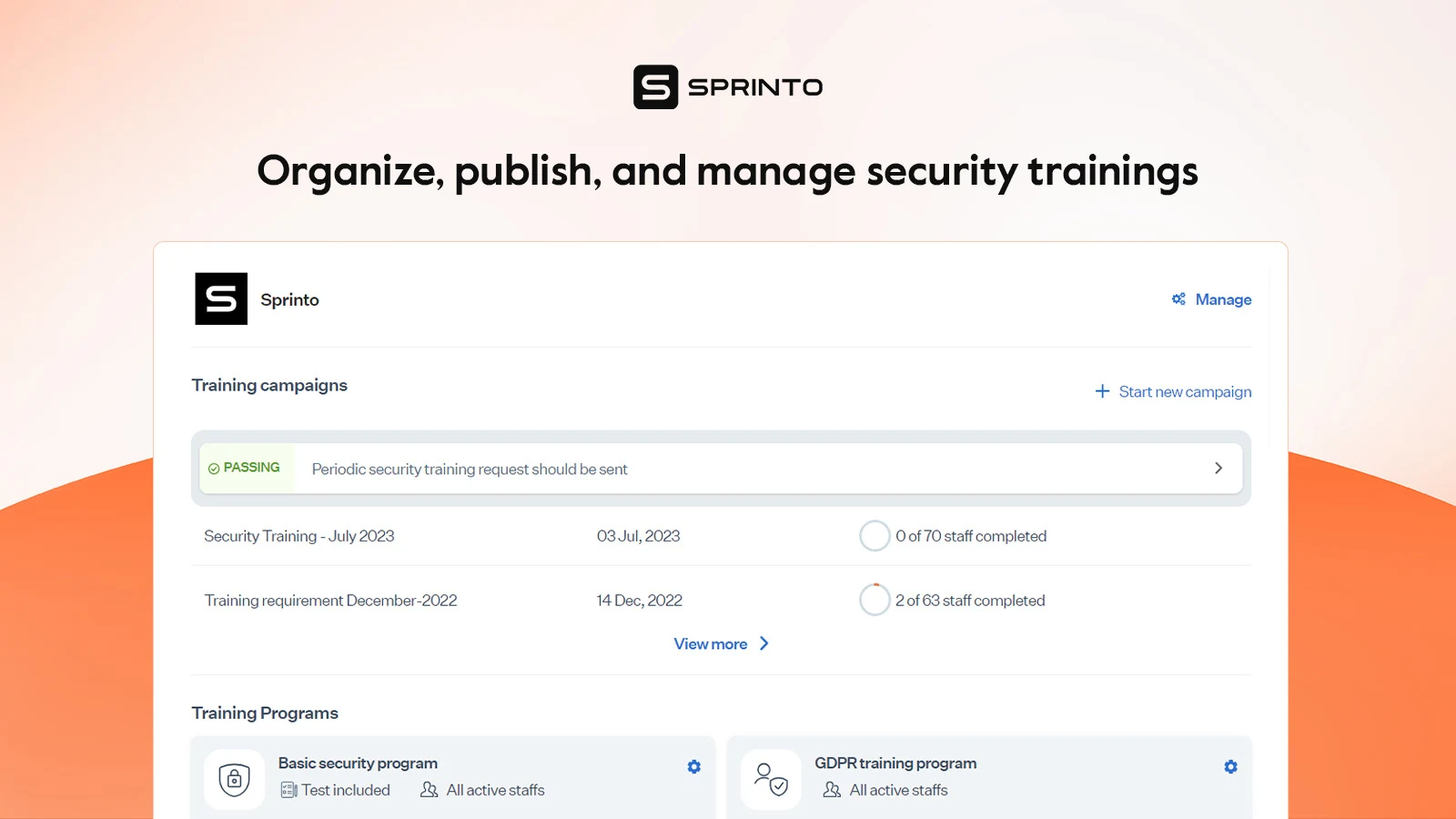Expand the View more chevron
Image resolution: width=1456 pixels, height=819 pixels.
click(763, 643)
